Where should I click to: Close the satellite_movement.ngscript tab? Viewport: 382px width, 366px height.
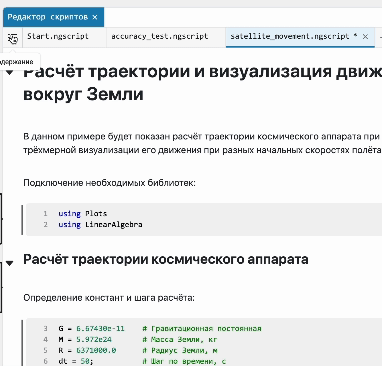tap(365, 36)
